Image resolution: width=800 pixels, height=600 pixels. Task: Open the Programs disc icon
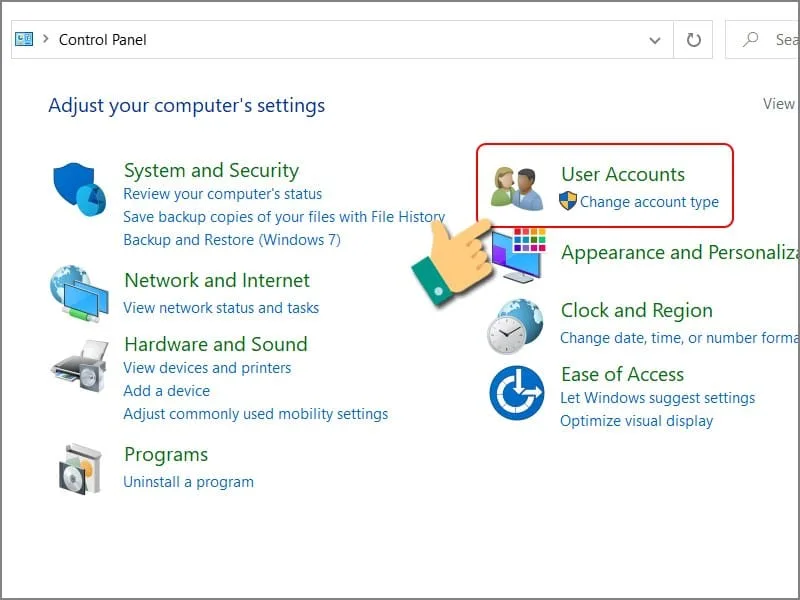tap(79, 468)
